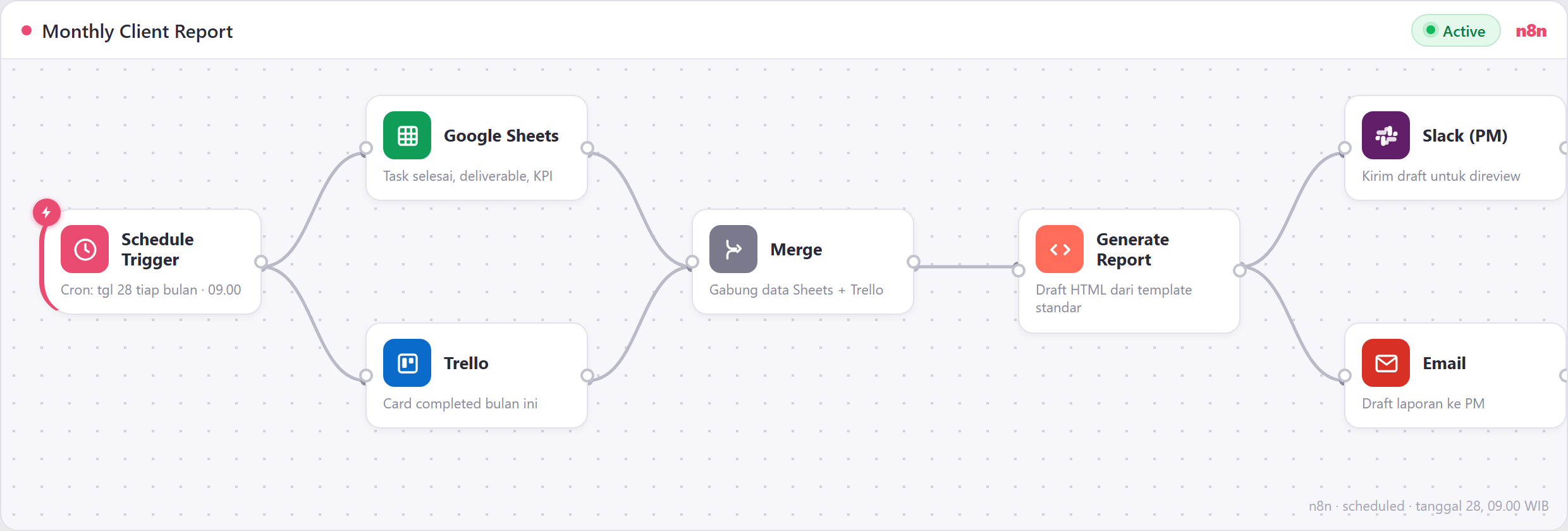Screen dimensions: 1568x531
Task: Click 'Gabung data Sheets + Trello' description
Action: (796, 290)
